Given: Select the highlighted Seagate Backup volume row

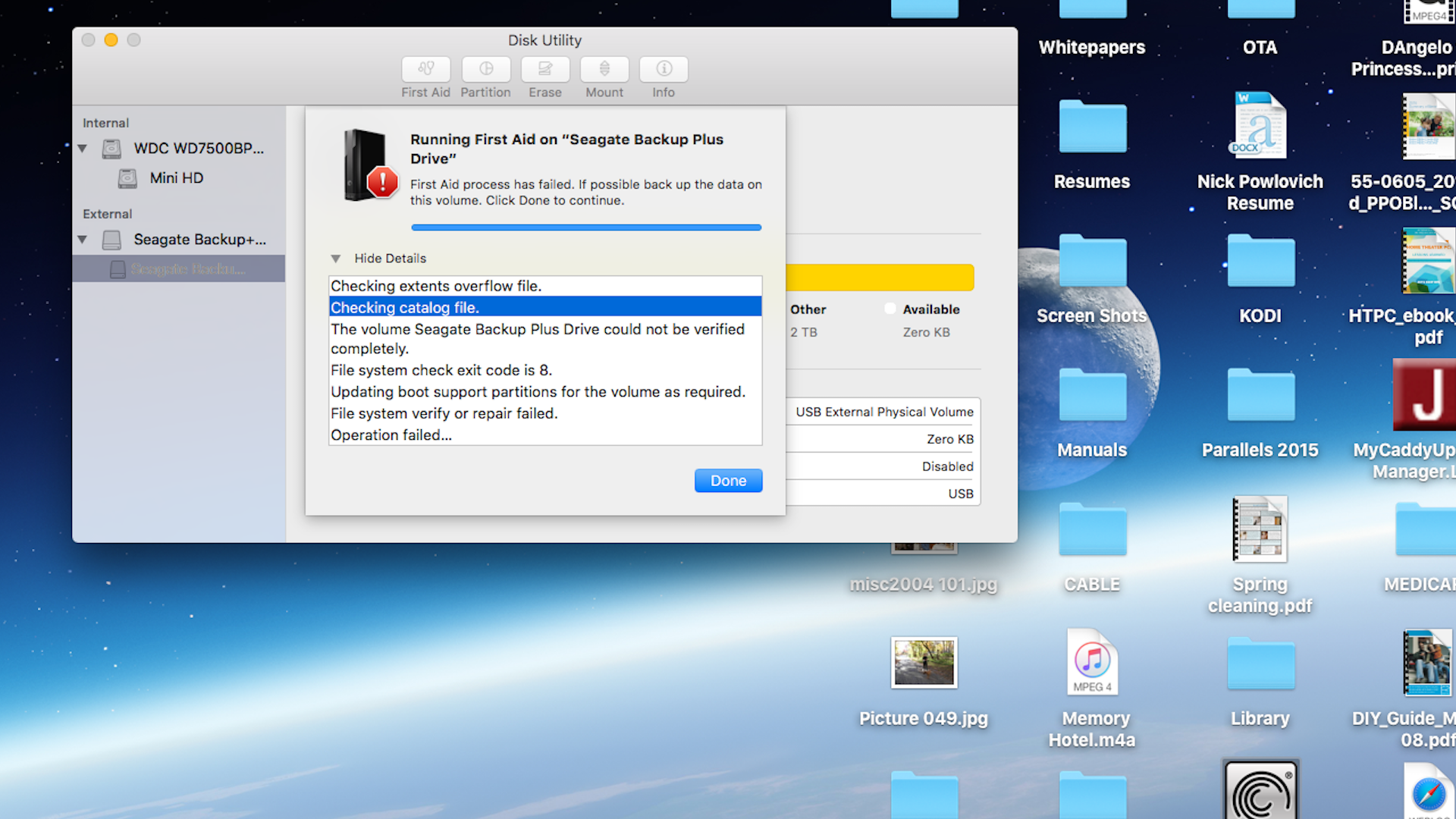Looking at the screenshot, I should pos(179,269).
